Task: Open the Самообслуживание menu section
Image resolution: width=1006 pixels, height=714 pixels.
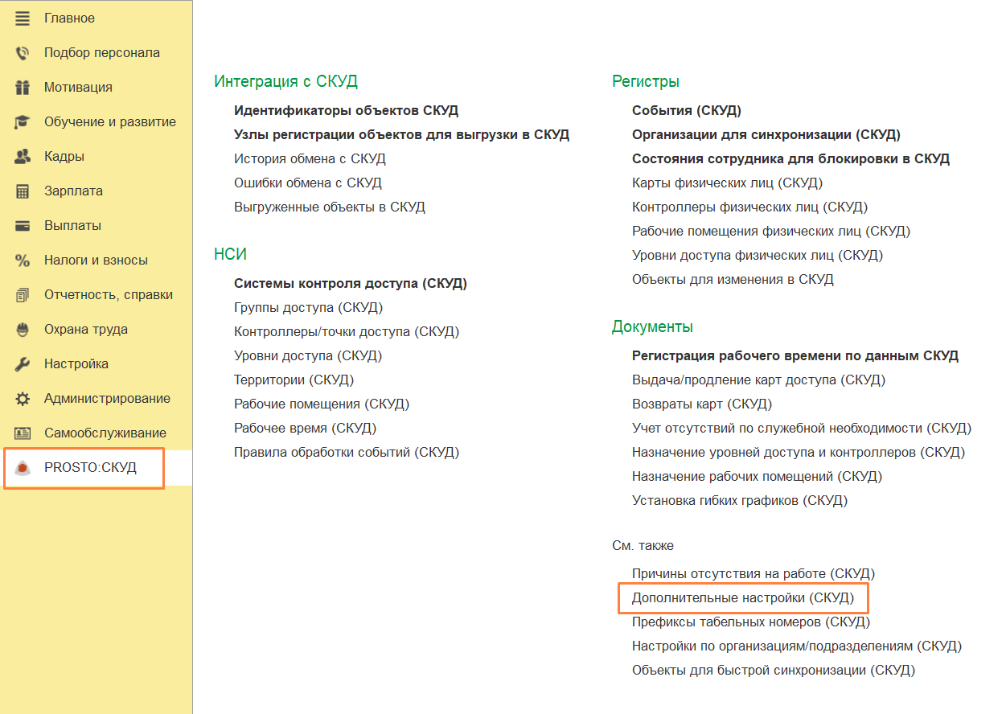Action: [104, 433]
